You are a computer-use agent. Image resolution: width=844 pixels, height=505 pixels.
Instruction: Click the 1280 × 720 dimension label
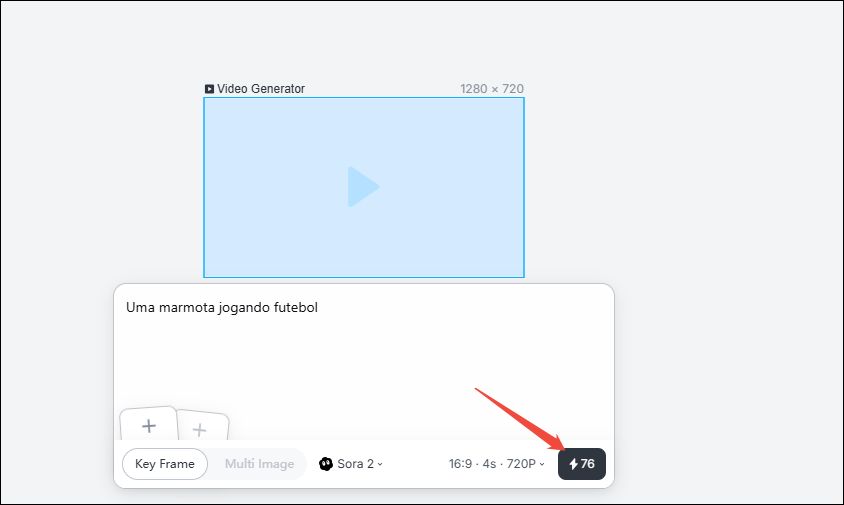pyautogui.click(x=491, y=89)
